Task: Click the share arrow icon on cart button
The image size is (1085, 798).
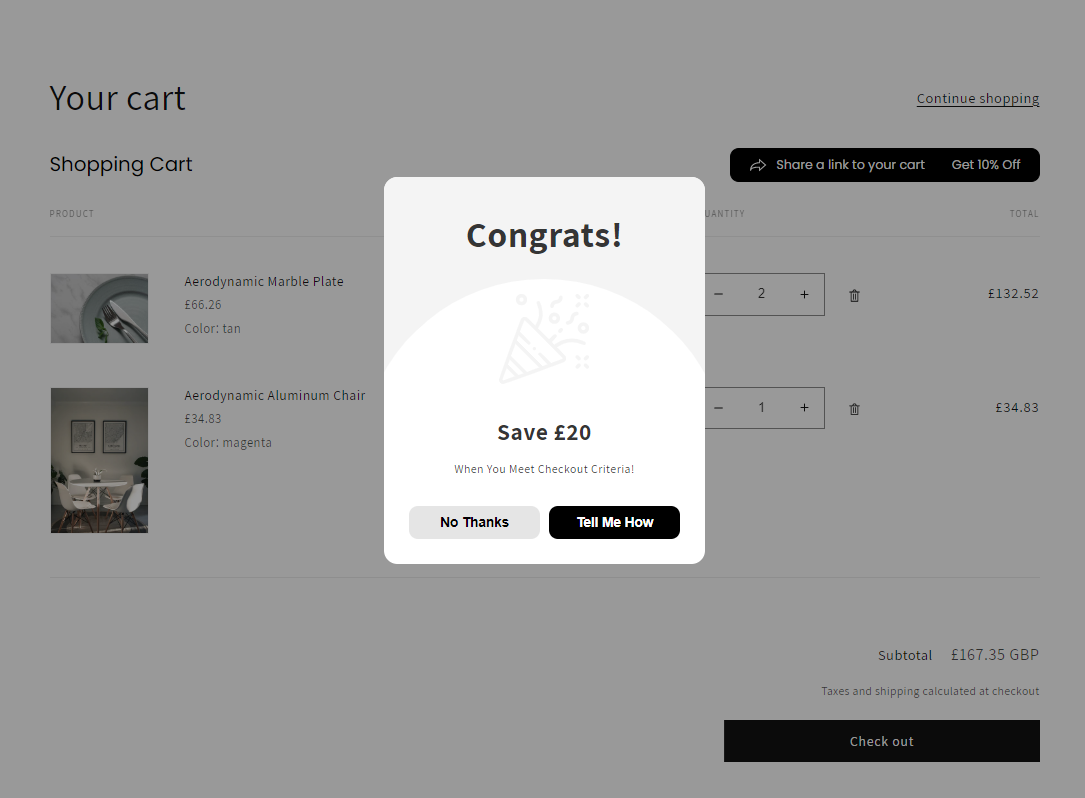Action: [759, 164]
